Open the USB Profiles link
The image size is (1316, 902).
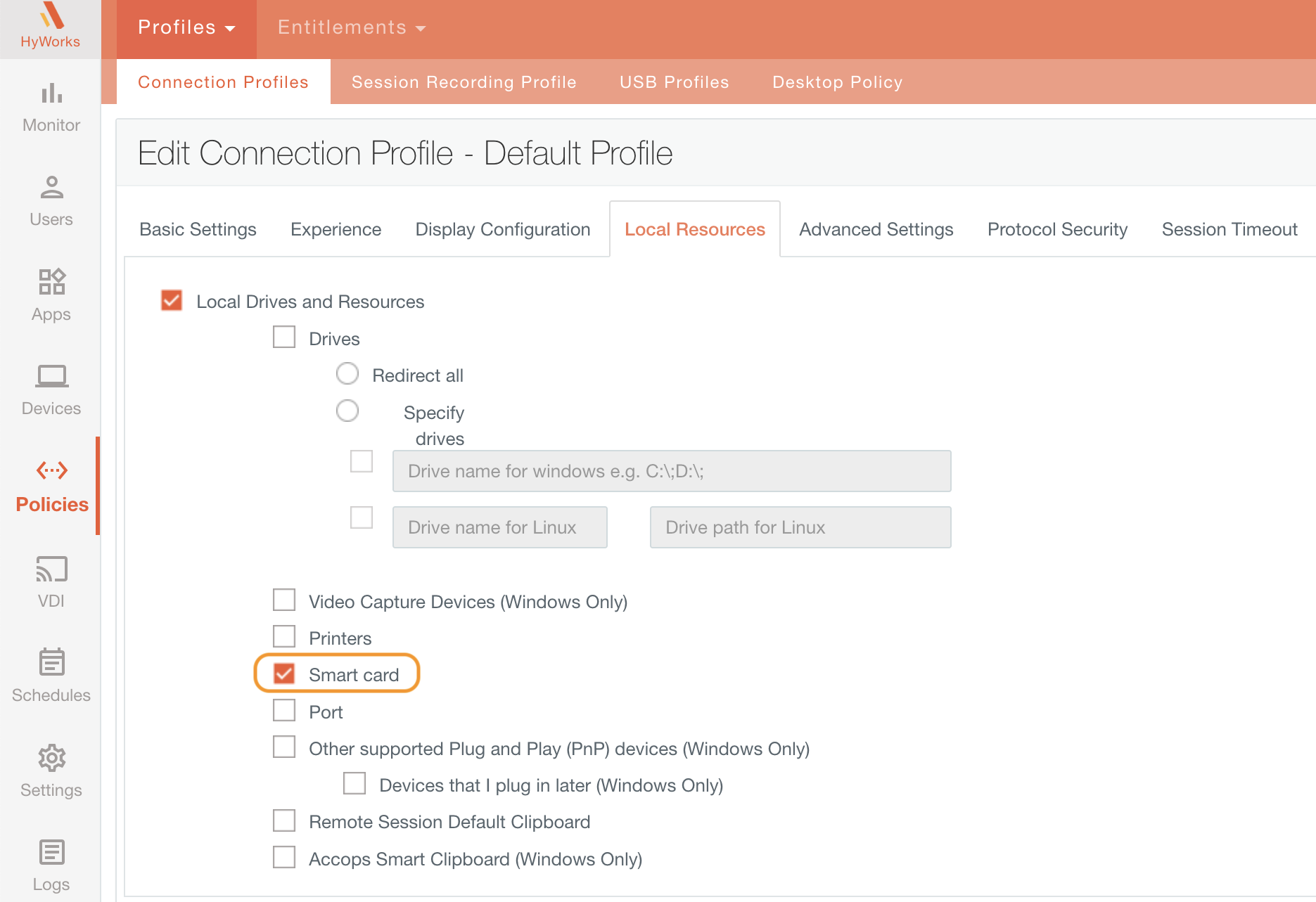pyautogui.click(x=674, y=82)
